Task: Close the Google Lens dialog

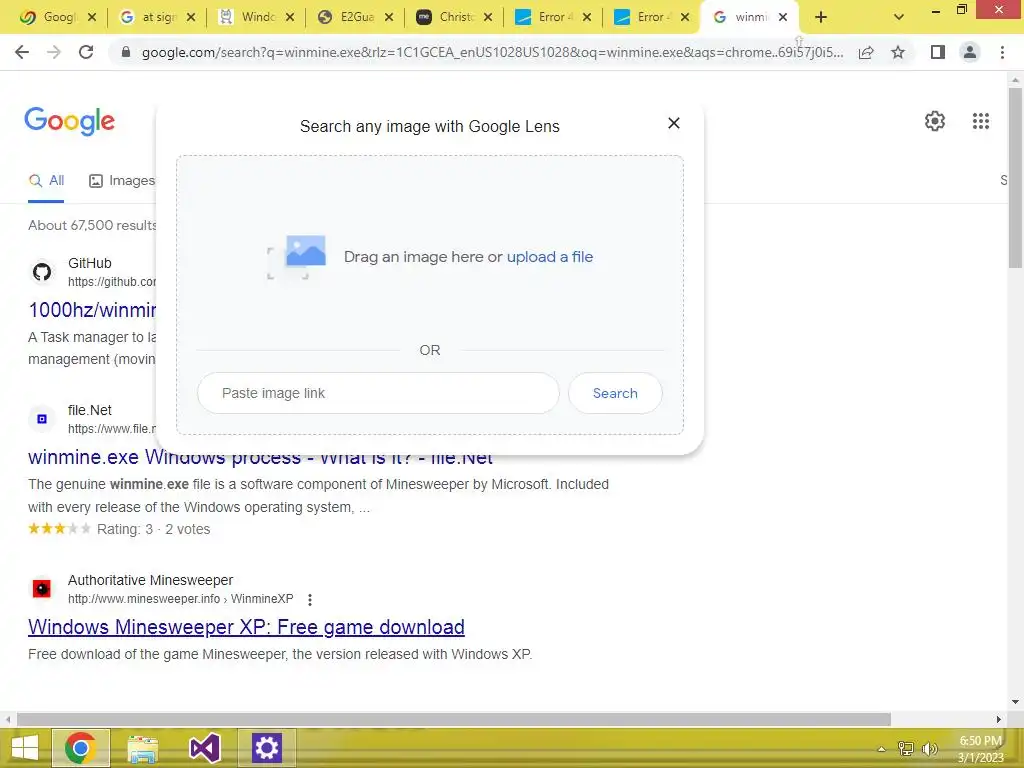Action: pyautogui.click(x=674, y=123)
